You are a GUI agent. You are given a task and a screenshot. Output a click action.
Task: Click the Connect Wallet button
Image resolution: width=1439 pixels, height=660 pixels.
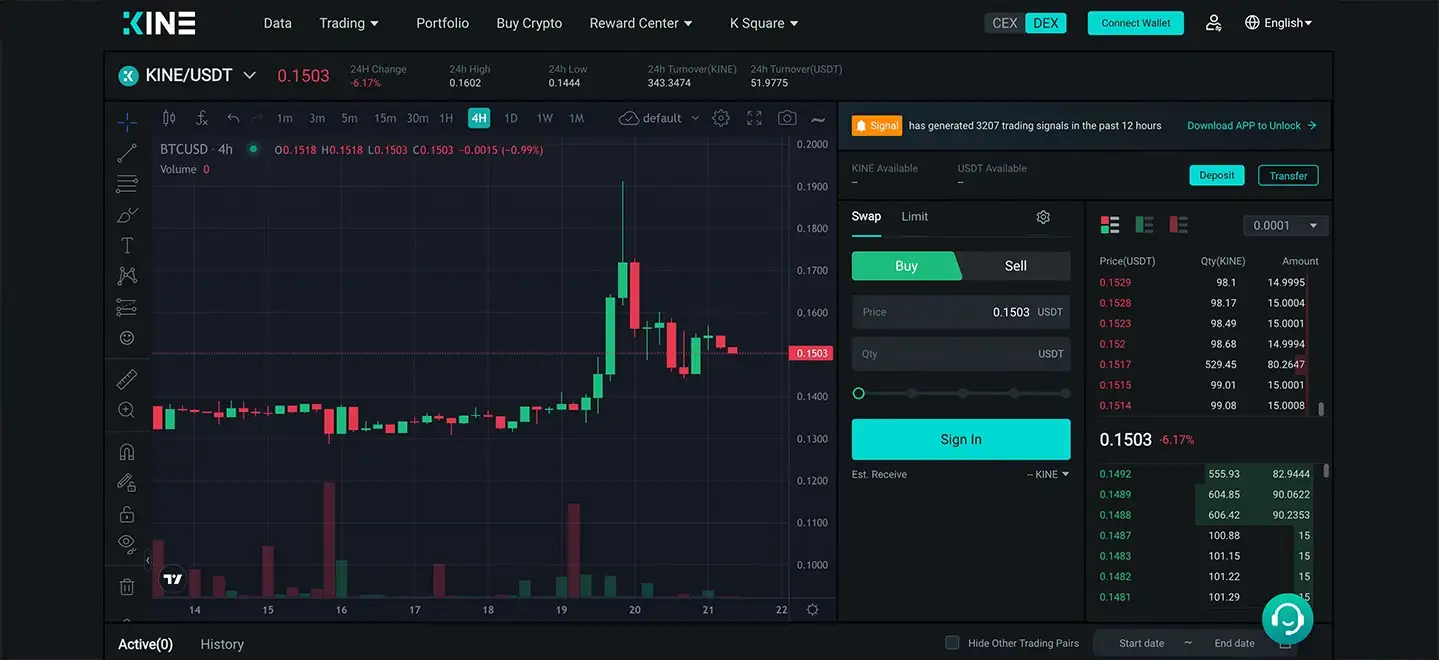point(1135,23)
